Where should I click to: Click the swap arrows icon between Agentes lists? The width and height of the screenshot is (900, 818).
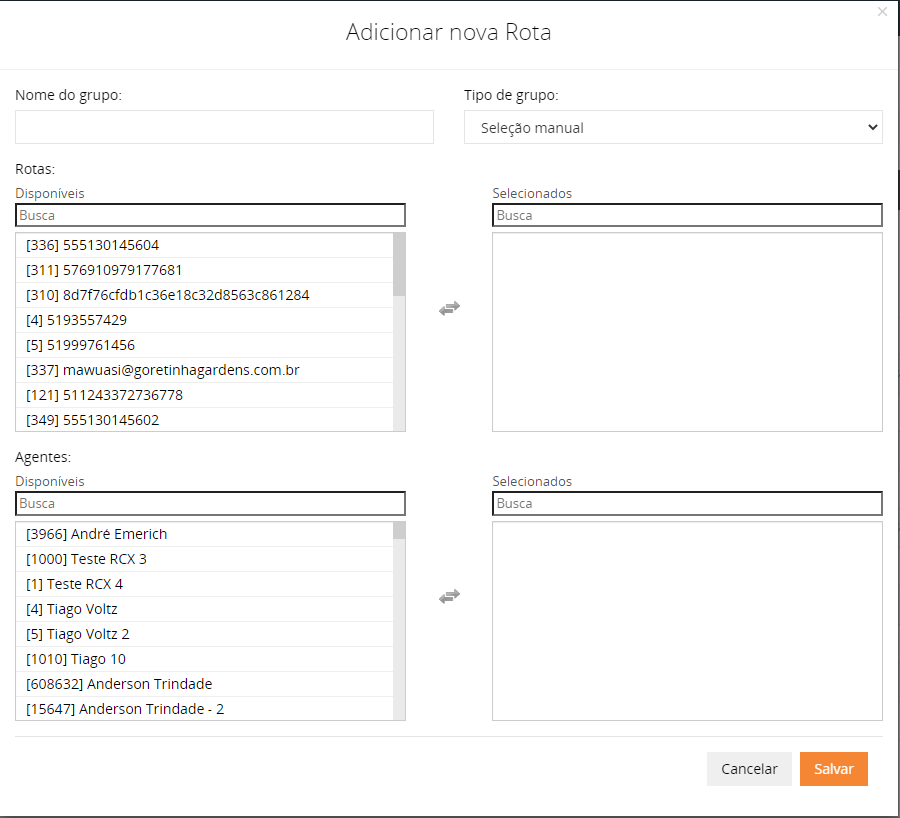click(449, 596)
